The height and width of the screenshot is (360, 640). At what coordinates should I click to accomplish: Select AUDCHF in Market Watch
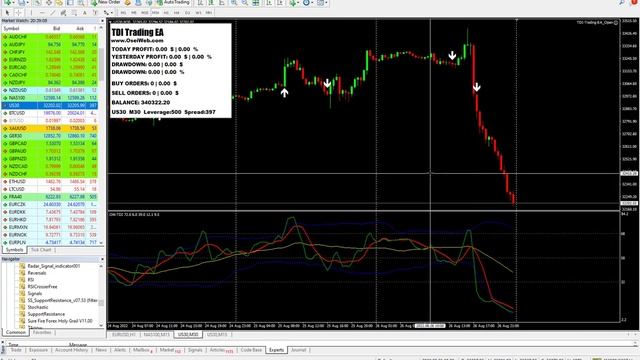pyautogui.click(x=50, y=37)
